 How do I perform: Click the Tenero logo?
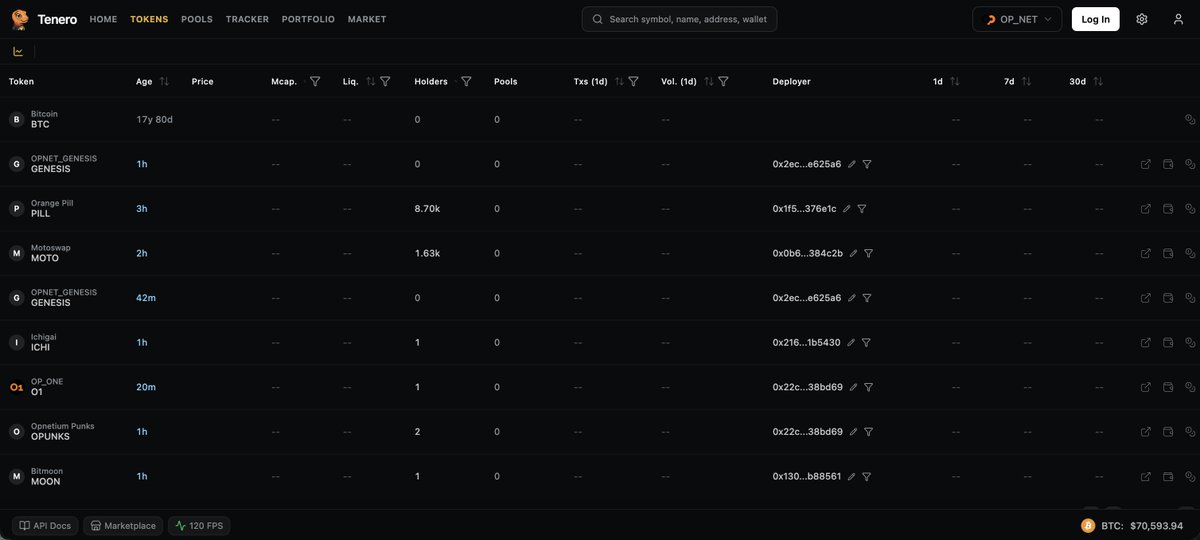click(x=44, y=19)
